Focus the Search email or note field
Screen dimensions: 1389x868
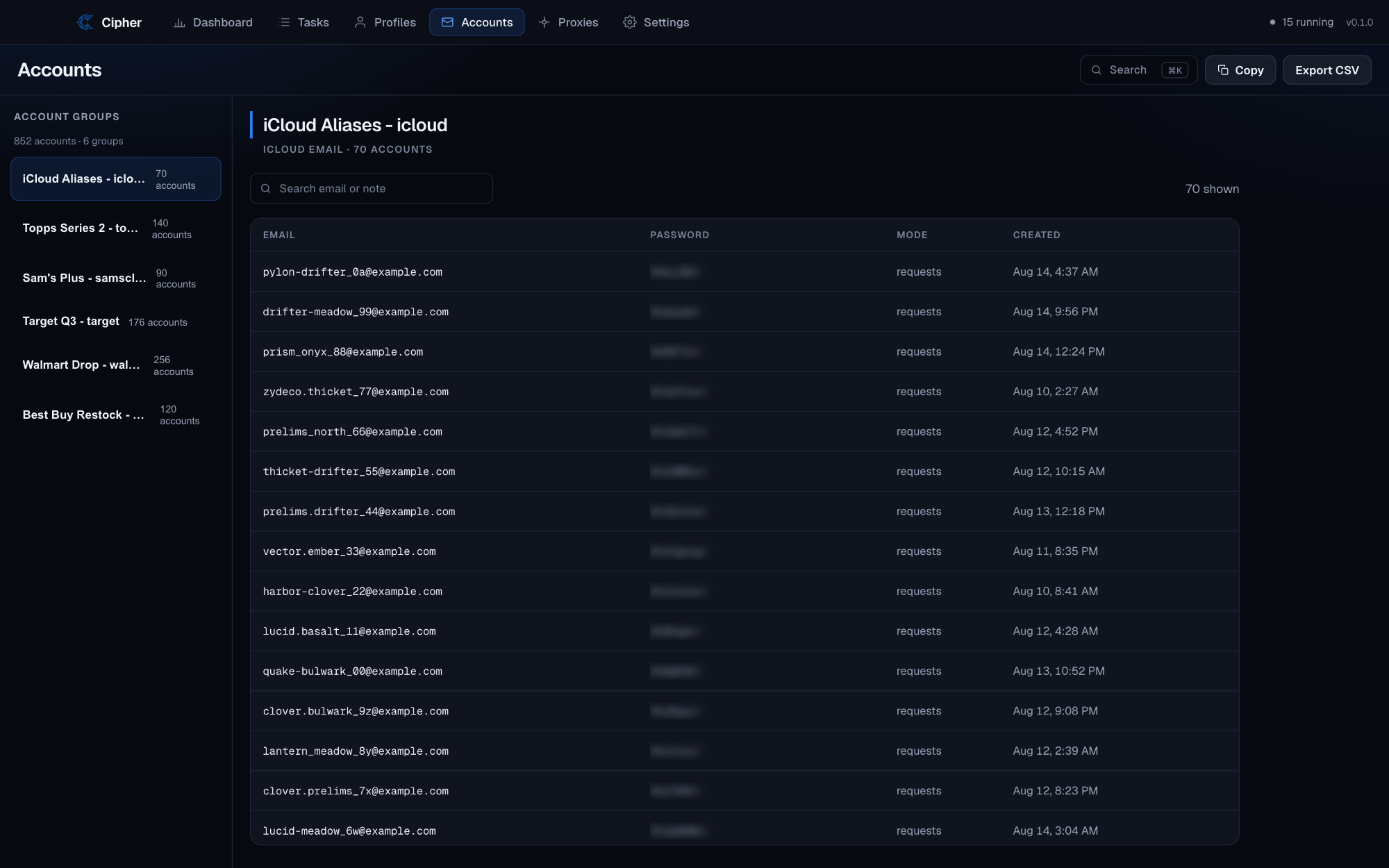pyautogui.click(x=372, y=188)
